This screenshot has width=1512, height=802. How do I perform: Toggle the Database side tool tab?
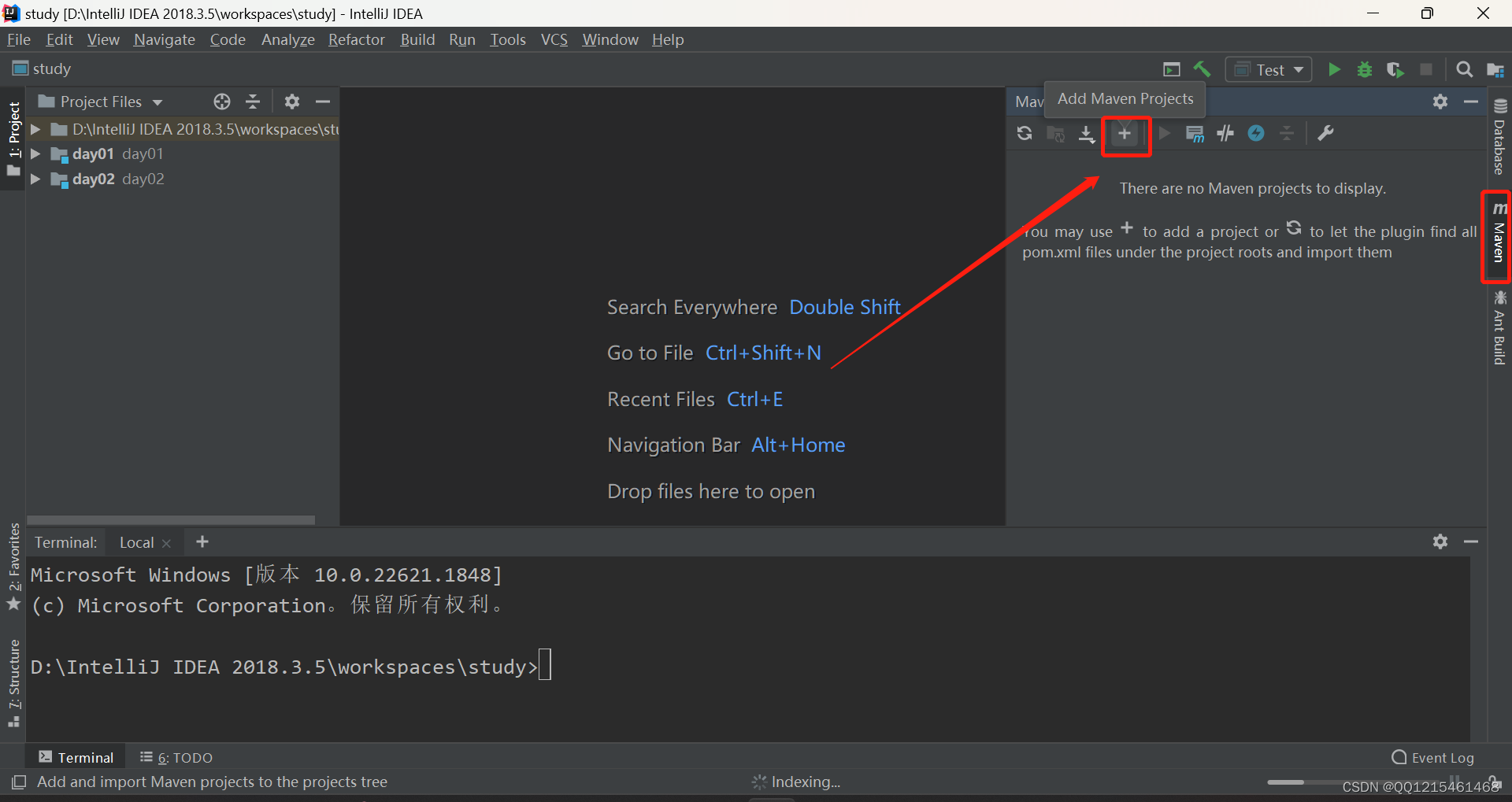click(1499, 136)
